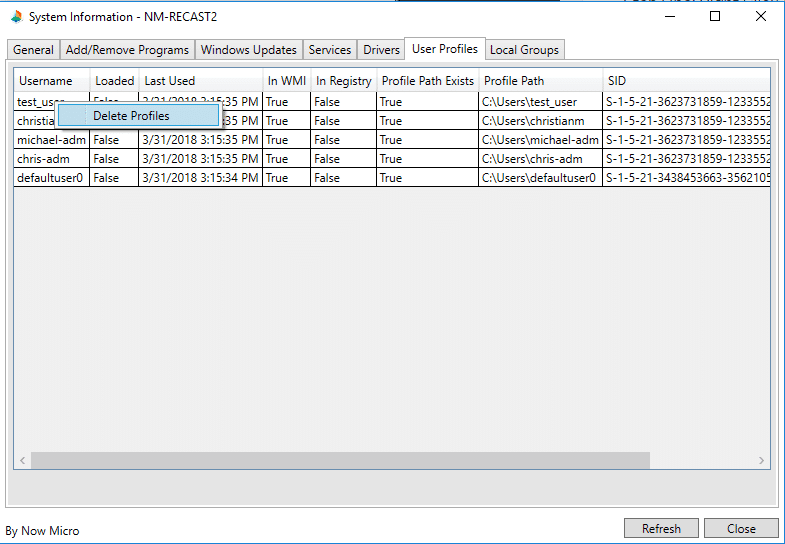Go to the Drivers tab
This screenshot has width=785, height=544.
[x=381, y=50]
